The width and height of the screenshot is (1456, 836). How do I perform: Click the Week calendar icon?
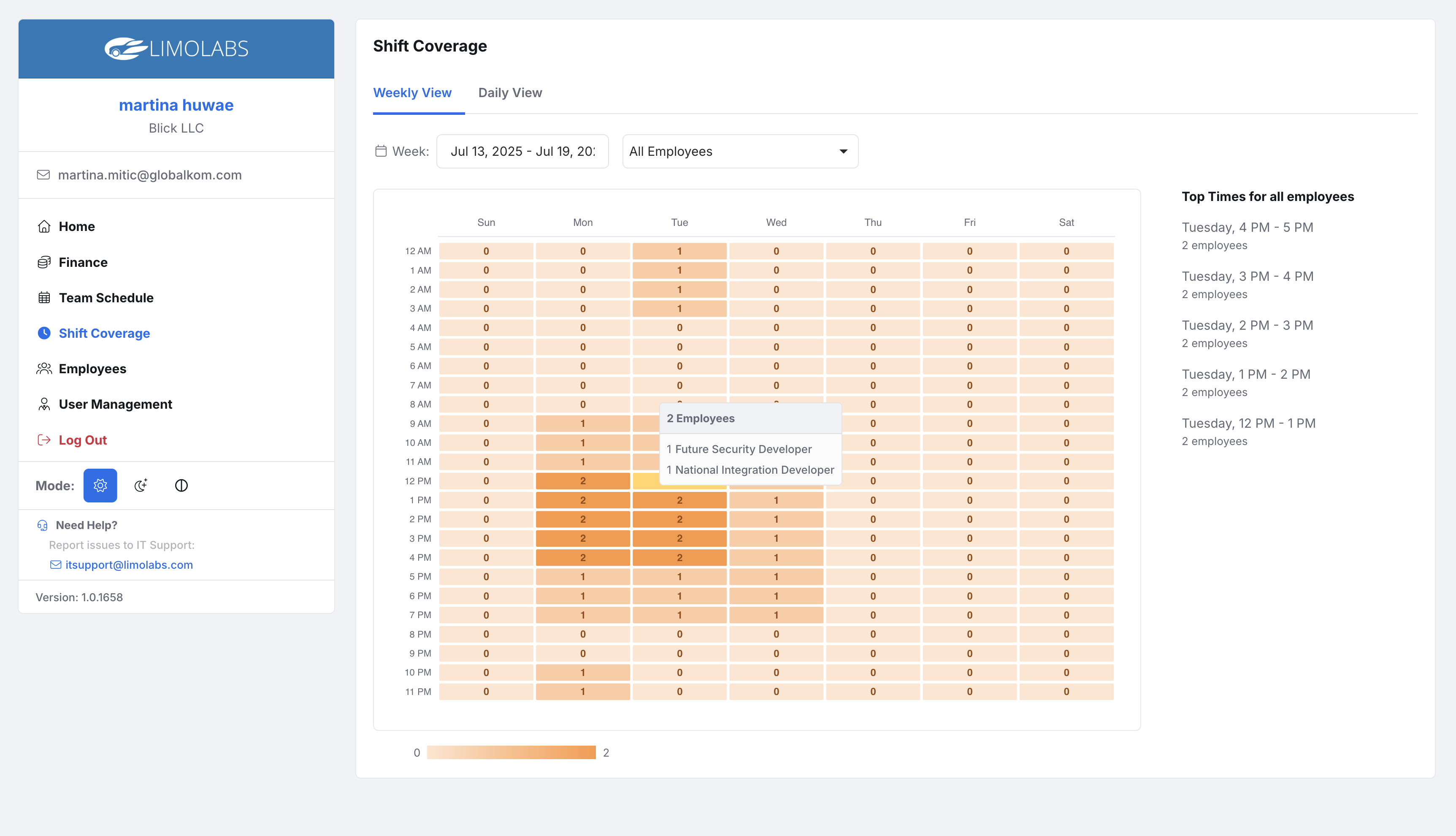click(x=381, y=151)
